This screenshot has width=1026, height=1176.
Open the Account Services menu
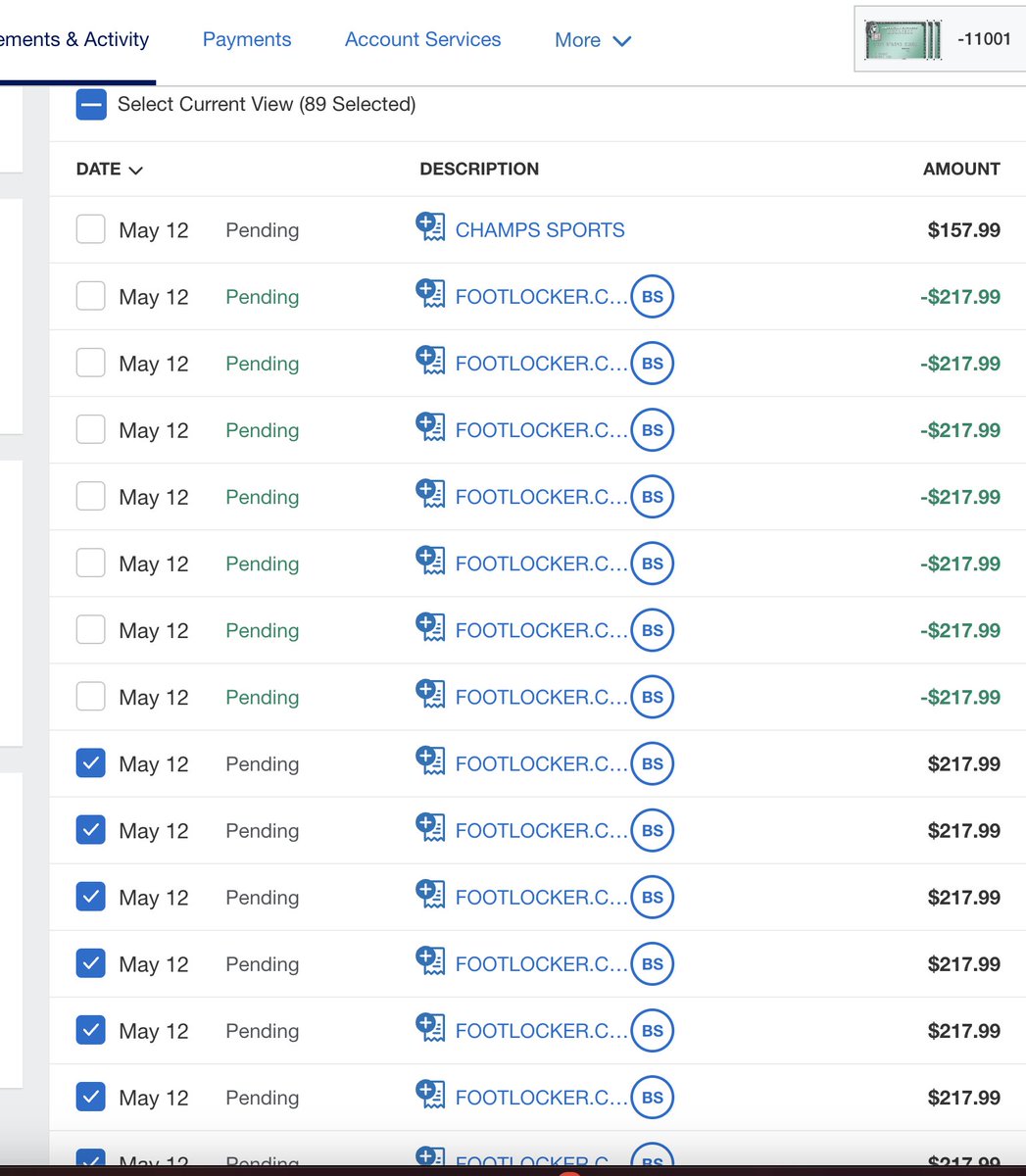click(422, 40)
